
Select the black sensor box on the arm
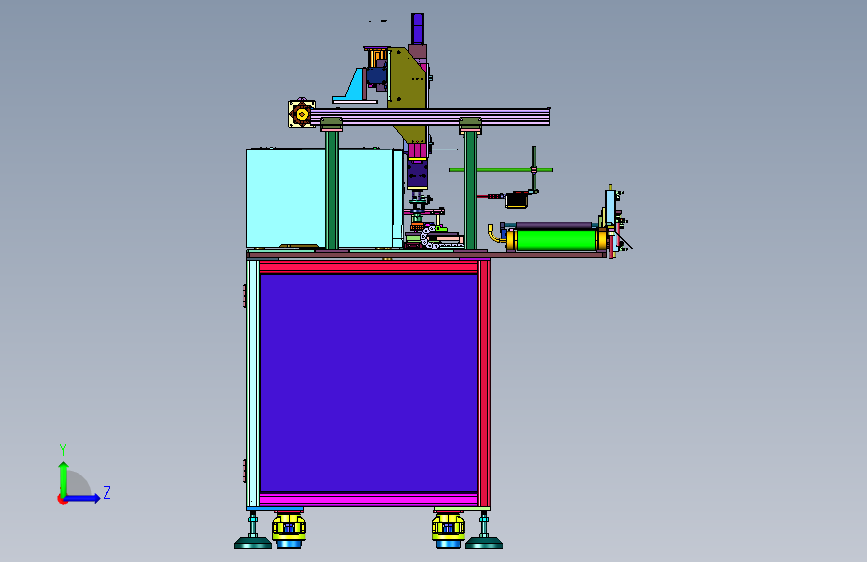(x=516, y=200)
